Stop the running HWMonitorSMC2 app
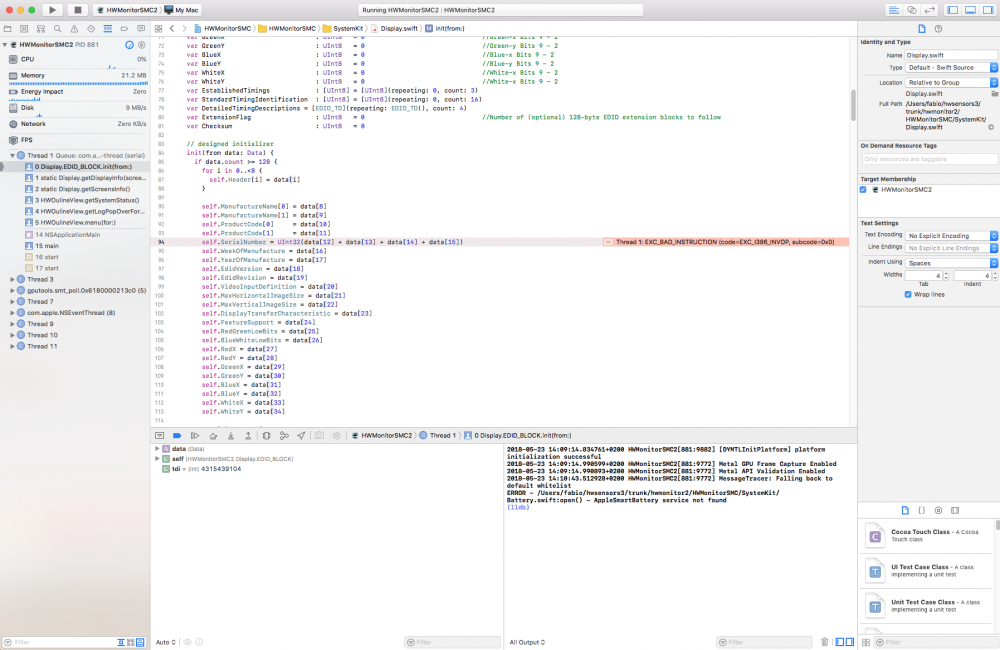The image size is (1000, 650). click(77, 10)
